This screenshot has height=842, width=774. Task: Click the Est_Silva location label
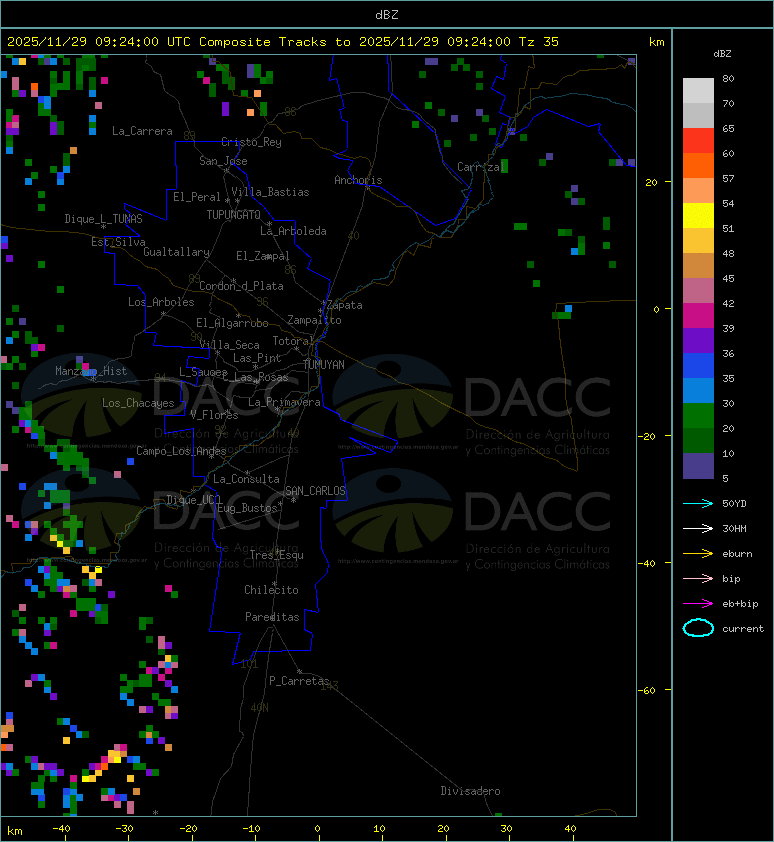118,242
